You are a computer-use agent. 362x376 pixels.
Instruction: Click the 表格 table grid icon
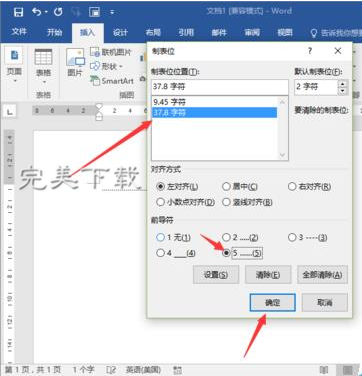(x=43, y=57)
